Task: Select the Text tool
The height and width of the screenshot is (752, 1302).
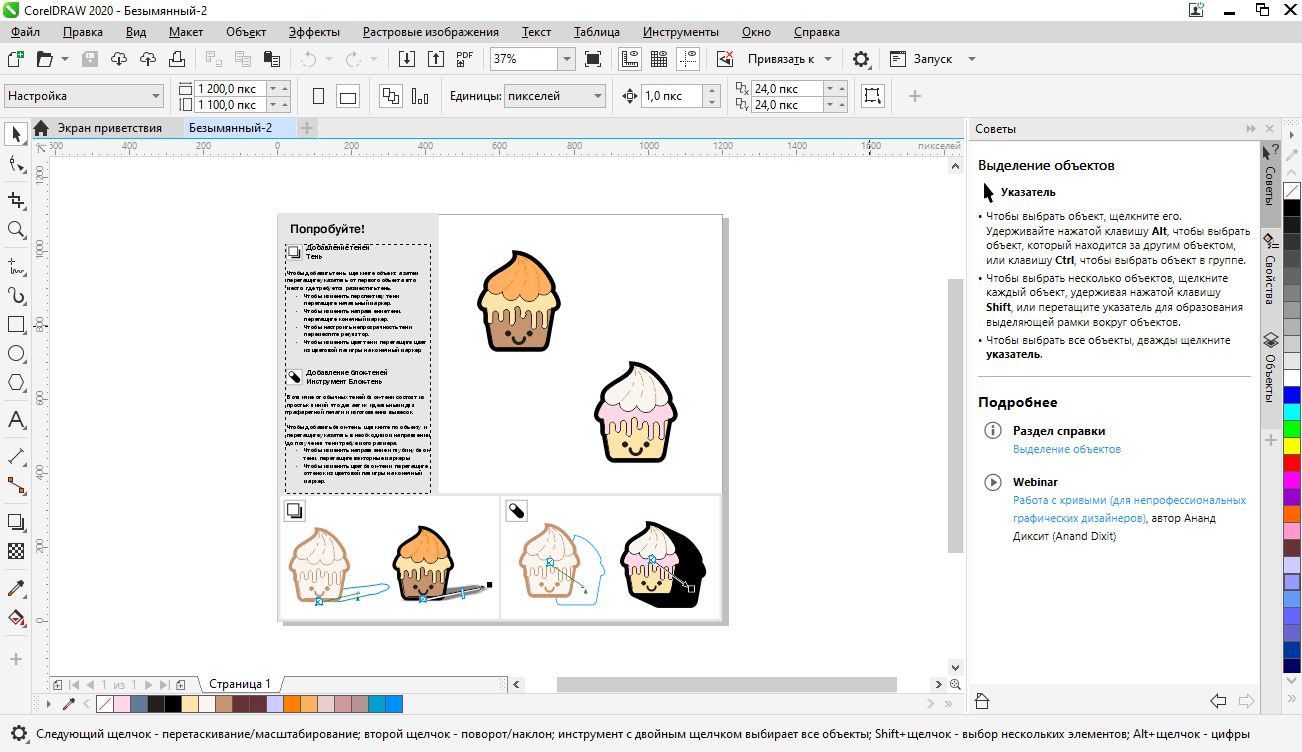Action: pos(16,420)
